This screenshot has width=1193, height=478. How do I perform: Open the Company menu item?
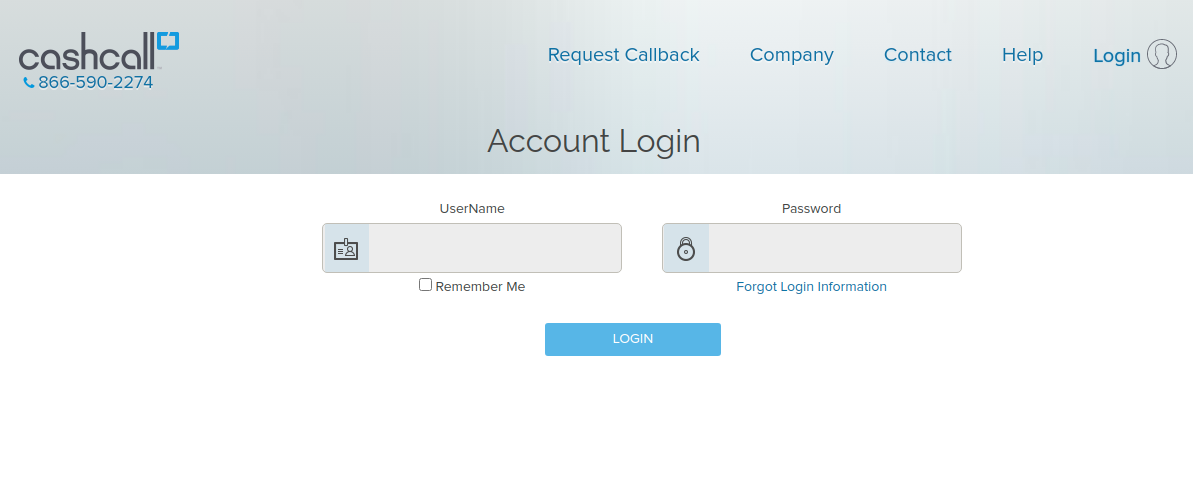791,55
